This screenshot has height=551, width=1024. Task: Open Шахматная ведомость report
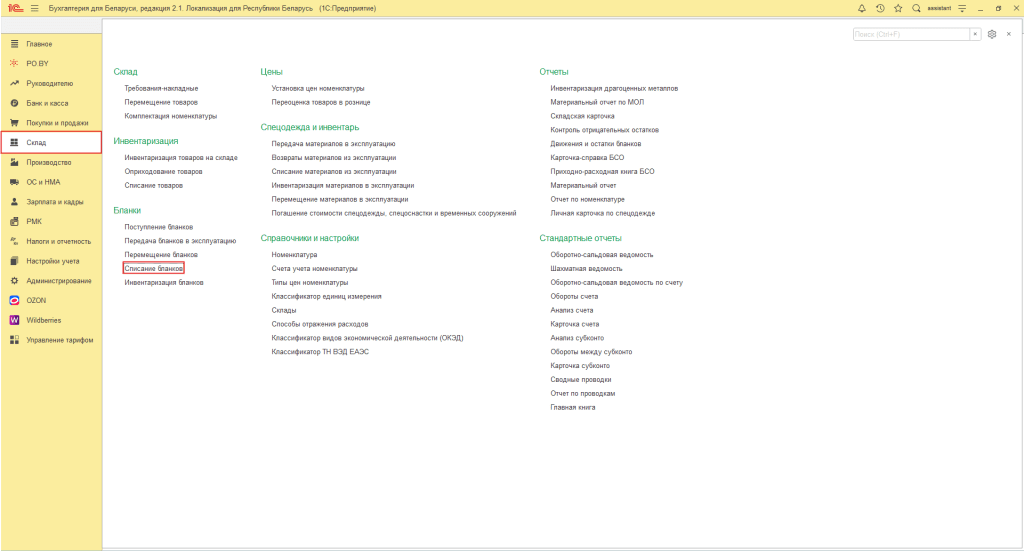[x=586, y=268]
